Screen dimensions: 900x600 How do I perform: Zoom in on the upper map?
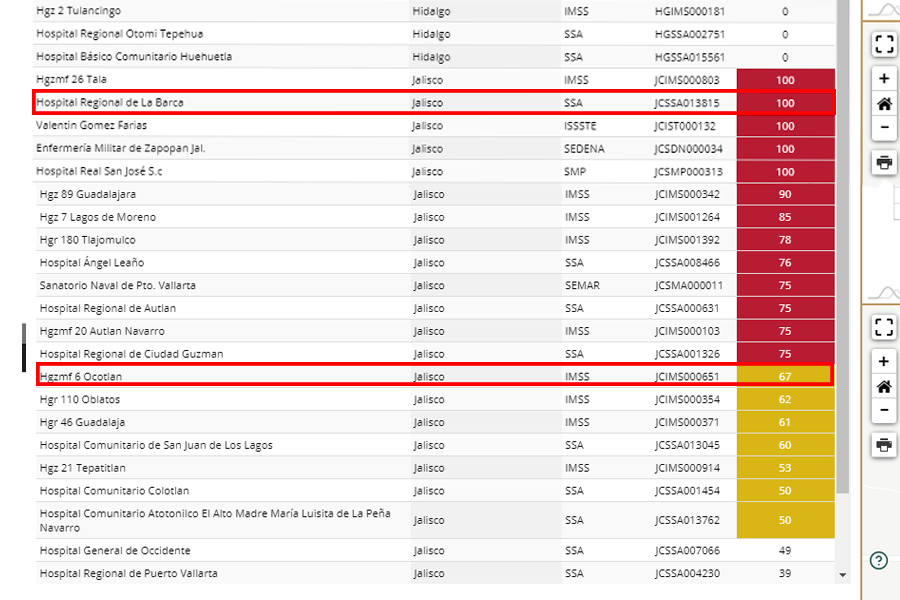pyautogui.click(x=884, y=79)
